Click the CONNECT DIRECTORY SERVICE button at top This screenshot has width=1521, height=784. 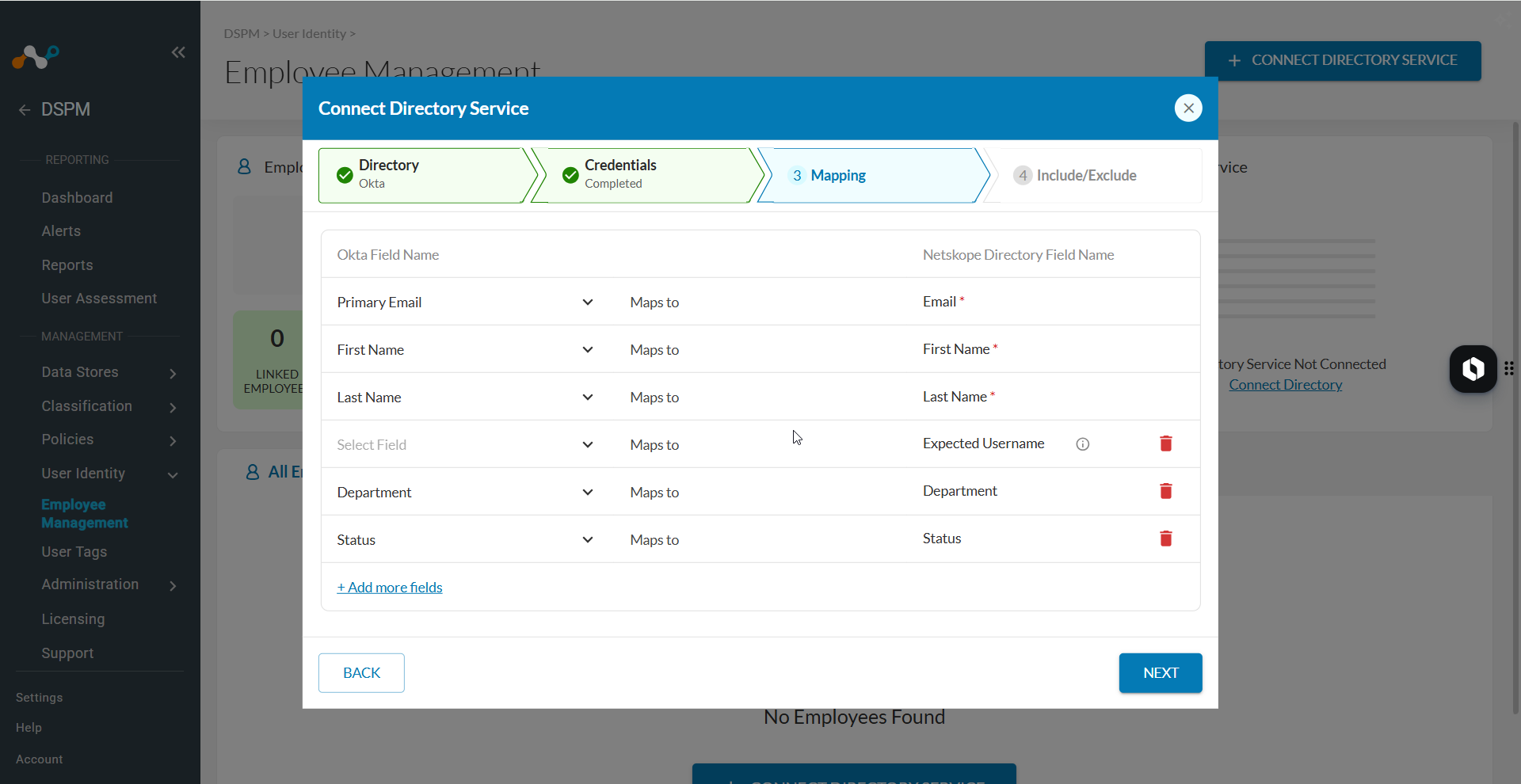pyautogui.click(x=1343, y=61)
